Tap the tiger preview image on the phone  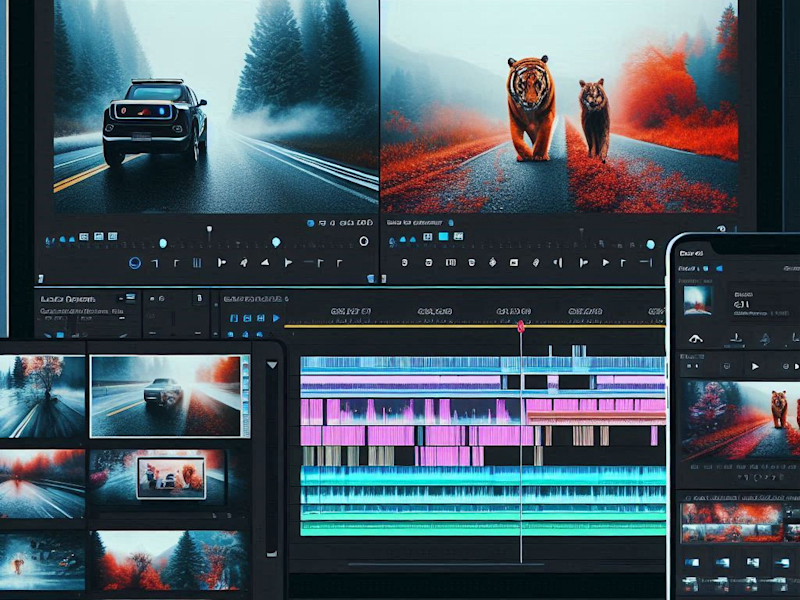coord(741,419)
